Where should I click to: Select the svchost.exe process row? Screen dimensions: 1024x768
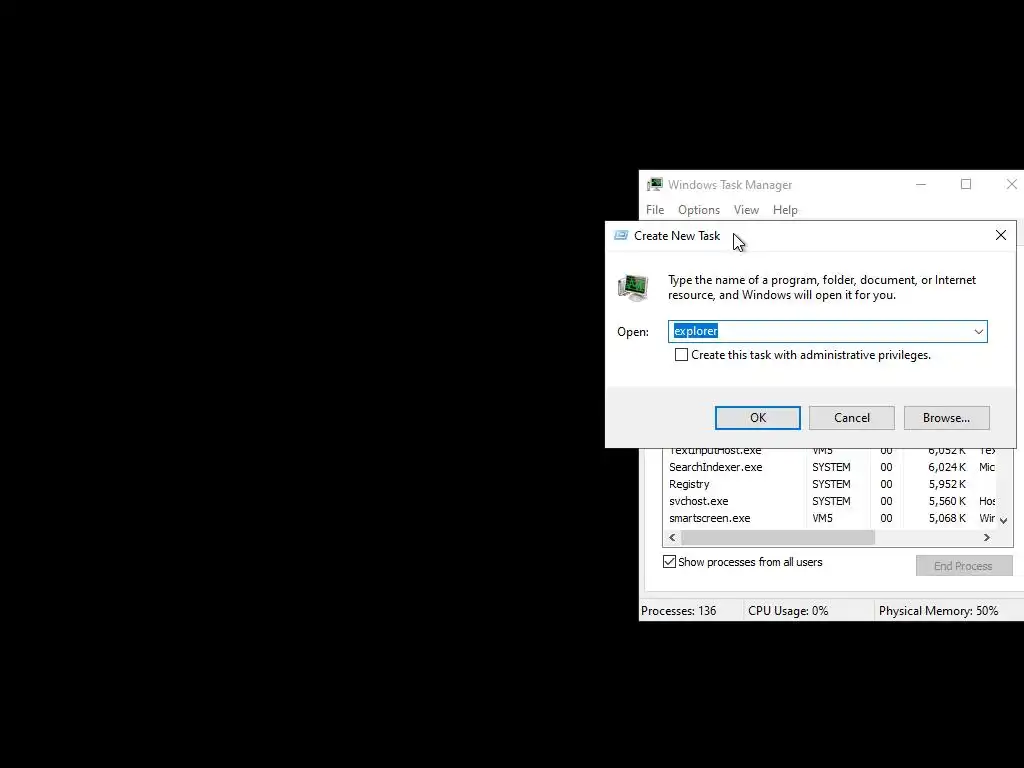[829, 501]
